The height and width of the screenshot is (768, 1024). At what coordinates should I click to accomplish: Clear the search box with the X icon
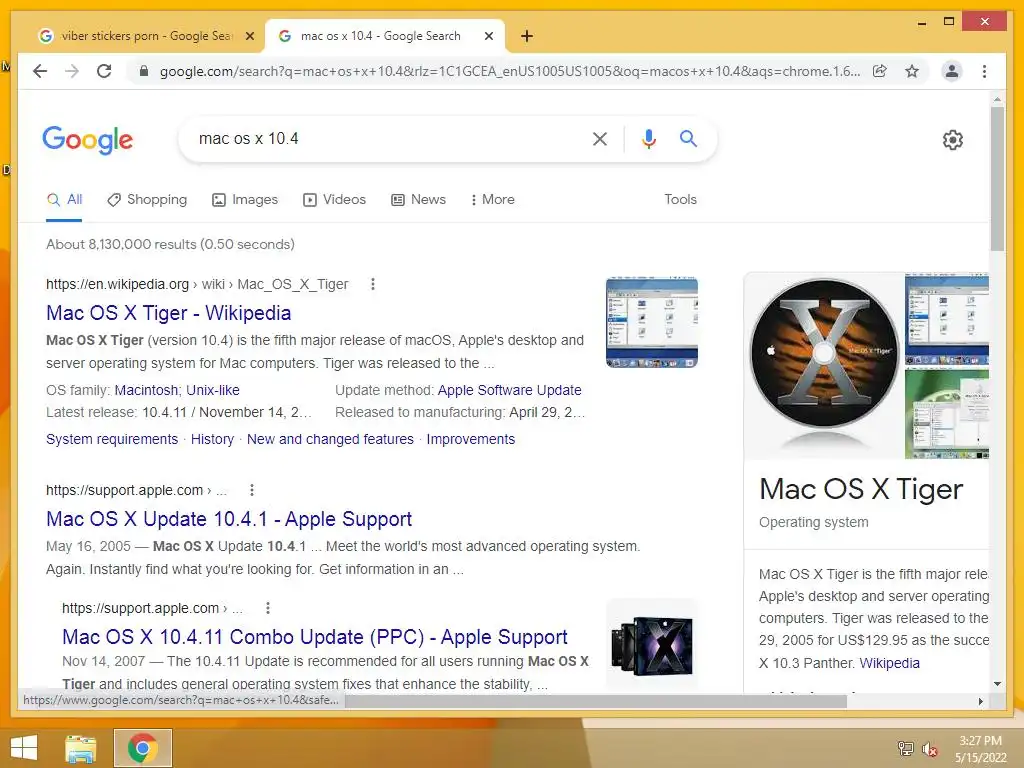tap(600, 138)
